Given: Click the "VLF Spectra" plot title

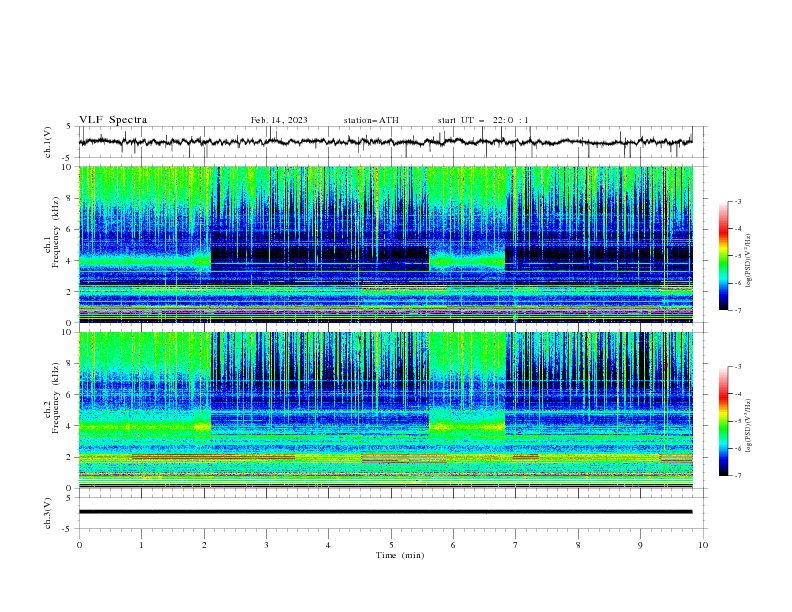Looking at the screenshot, I should pyautogui.click(x=113, y=120).
